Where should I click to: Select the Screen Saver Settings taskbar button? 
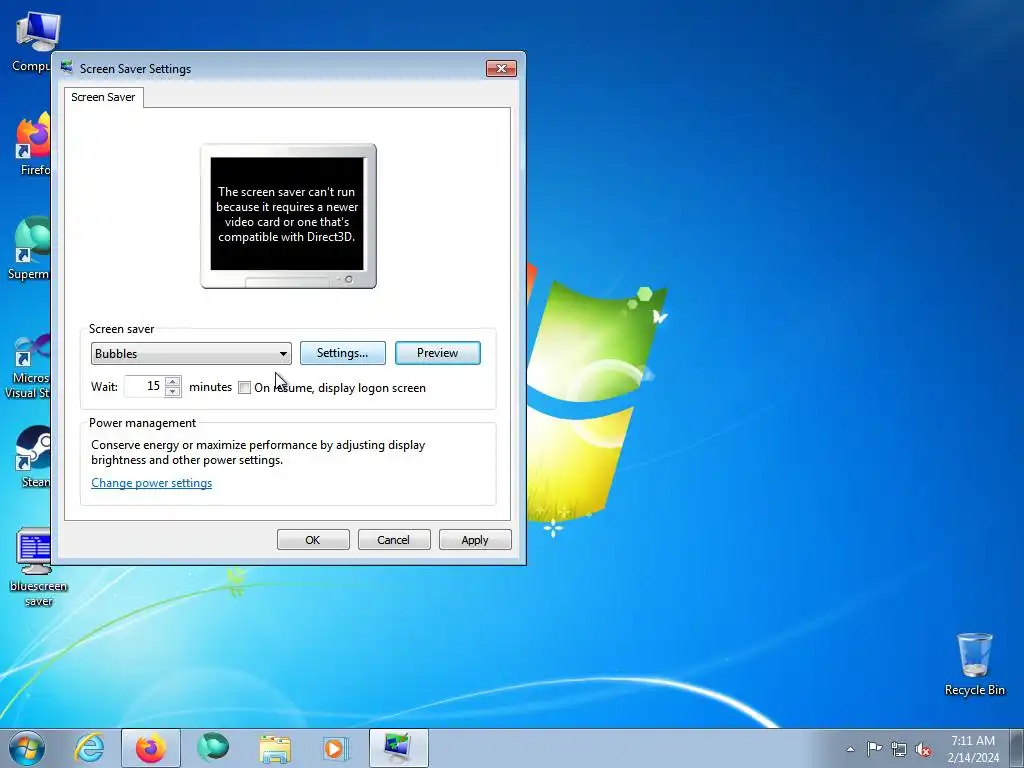(398, 748)
